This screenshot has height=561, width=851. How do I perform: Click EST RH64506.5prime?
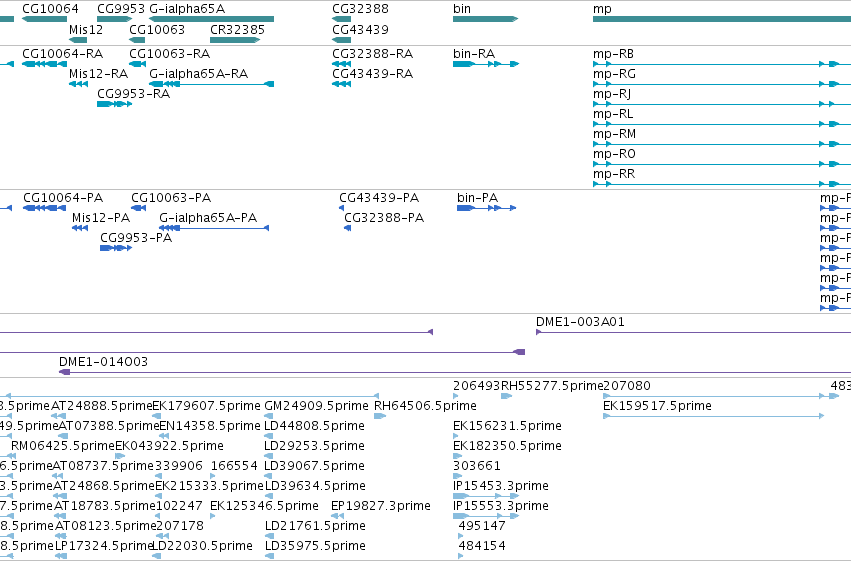[426, 406]
